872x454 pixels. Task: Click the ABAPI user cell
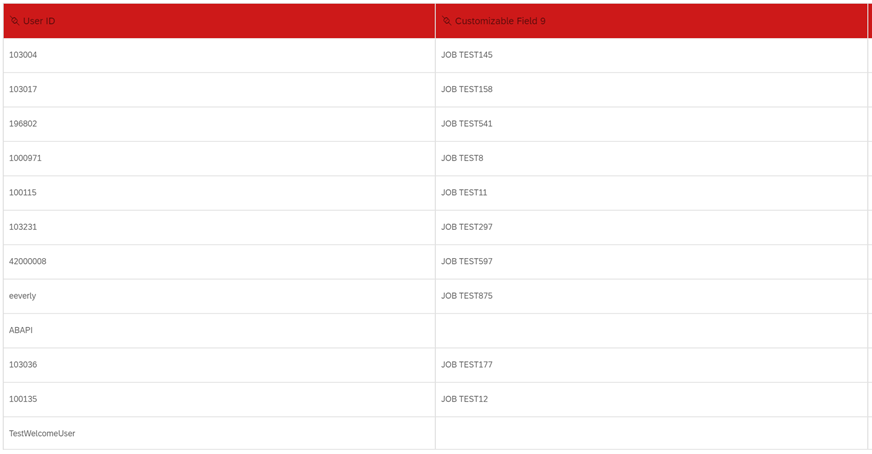[x=219, y=330]
